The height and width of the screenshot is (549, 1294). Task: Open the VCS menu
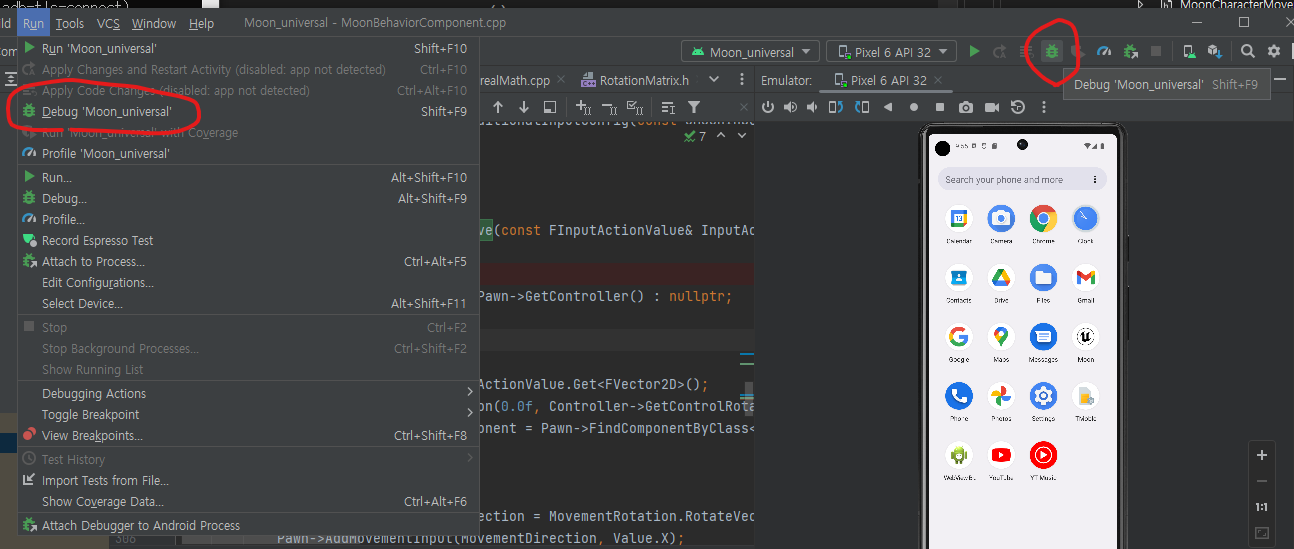click(x=108, y=23)
